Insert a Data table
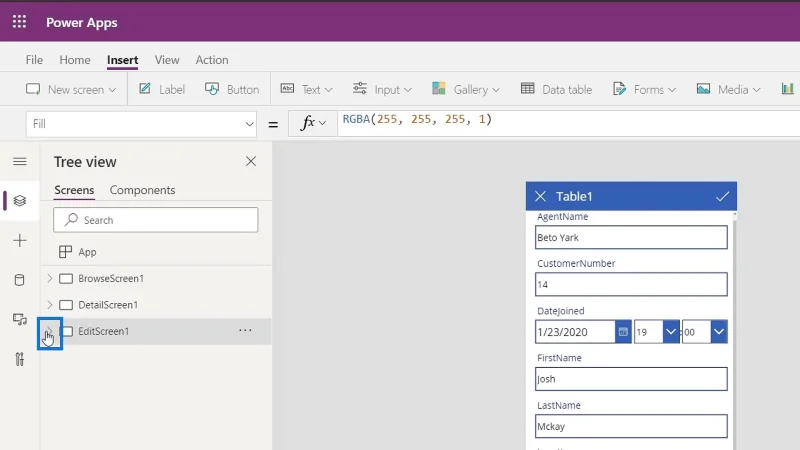The image size is (800, 450). pyautogui.click(x=556, y=89)
